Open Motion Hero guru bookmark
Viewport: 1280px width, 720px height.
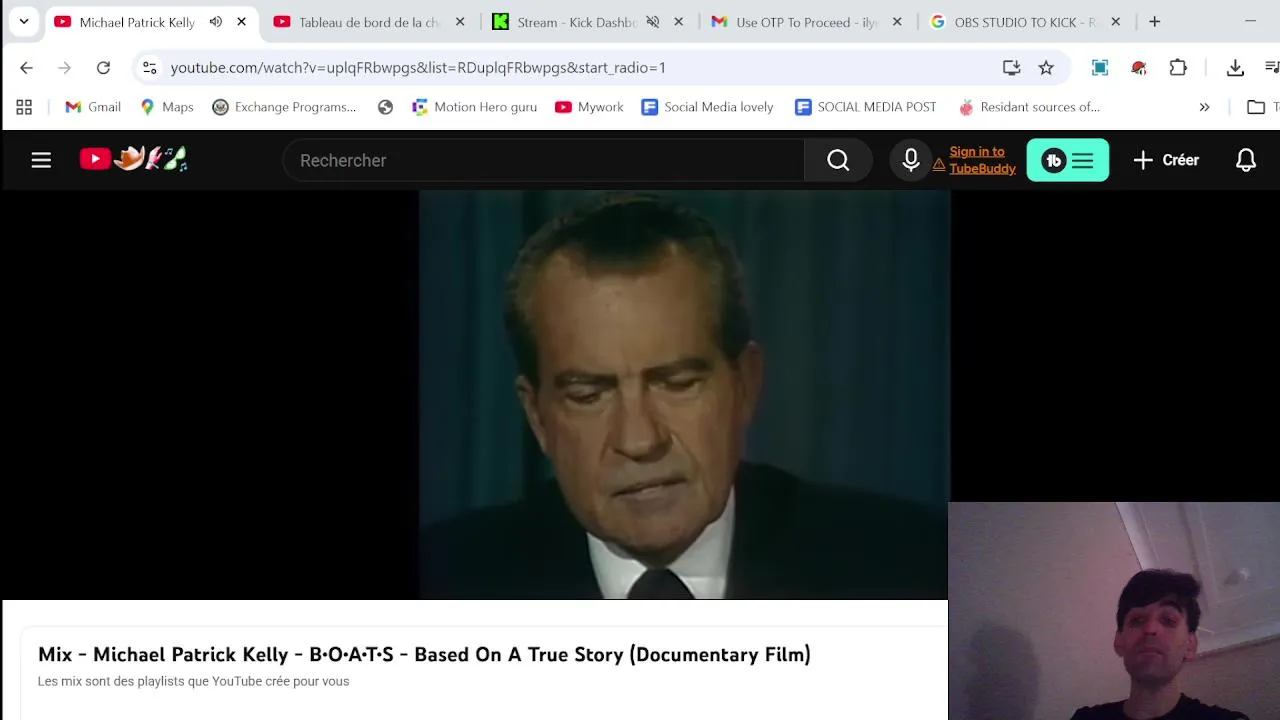pyautogui.click(x=474, y=107)
